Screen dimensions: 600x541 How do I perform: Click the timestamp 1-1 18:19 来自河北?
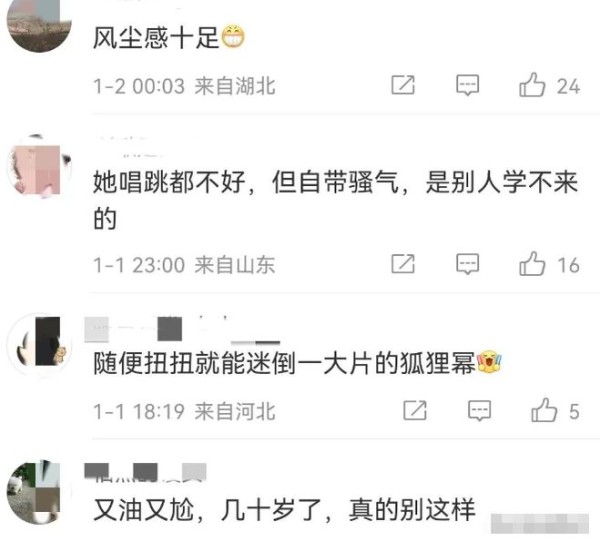(184, 411)
